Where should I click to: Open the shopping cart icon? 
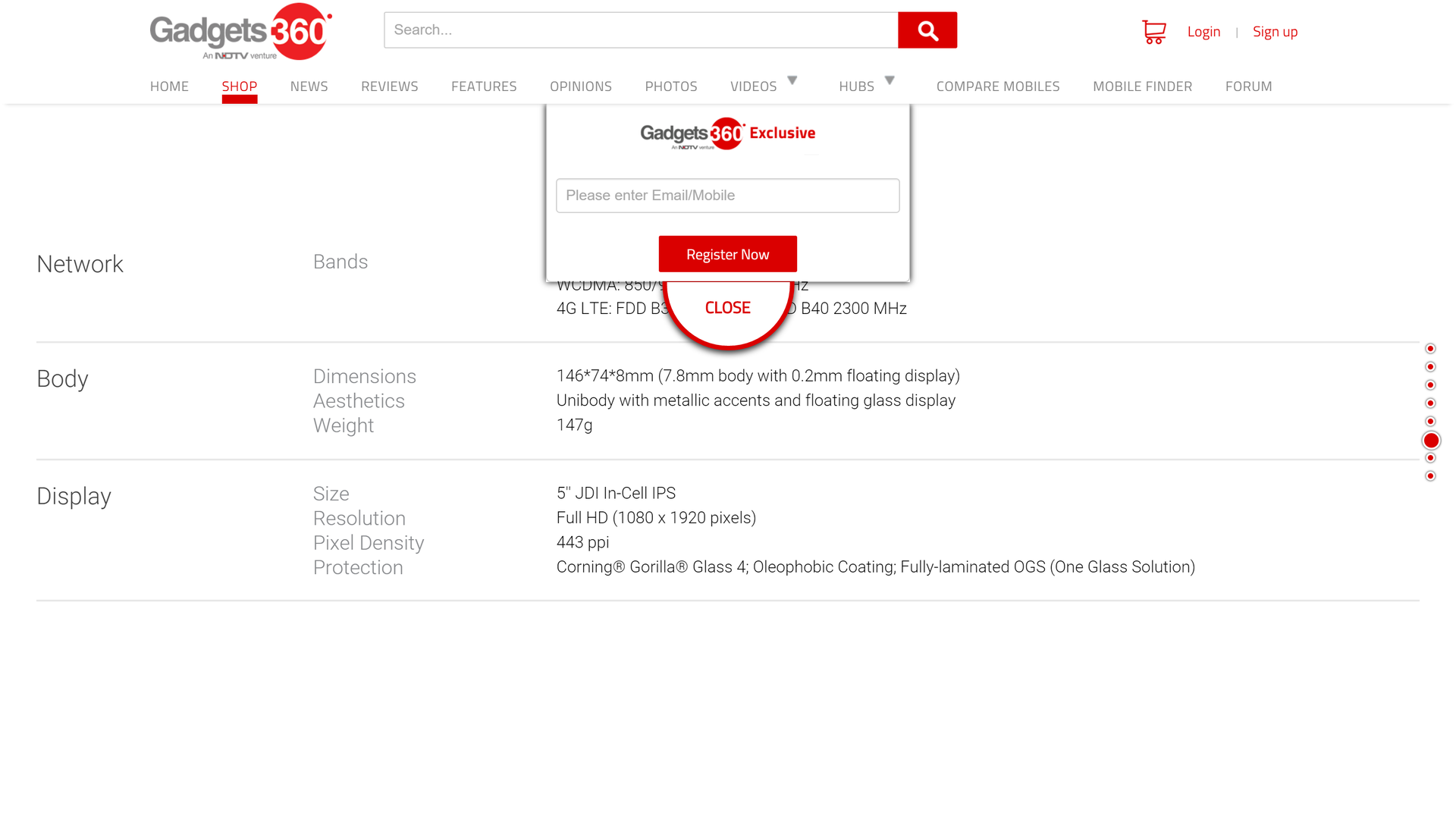[x=1153, y=32]
